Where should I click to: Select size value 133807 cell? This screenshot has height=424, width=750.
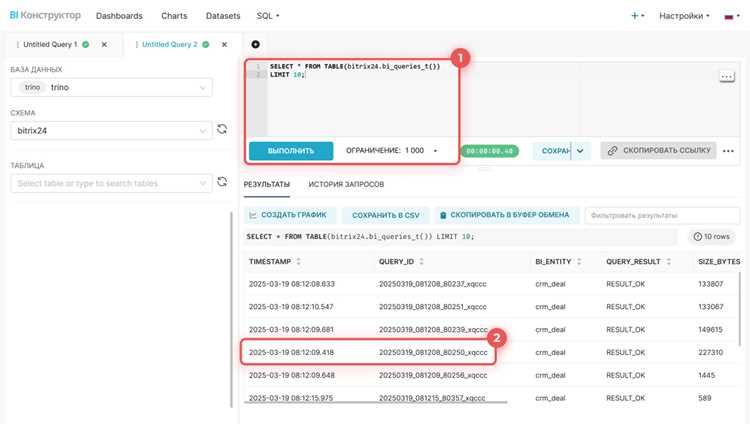coord(710,284)
